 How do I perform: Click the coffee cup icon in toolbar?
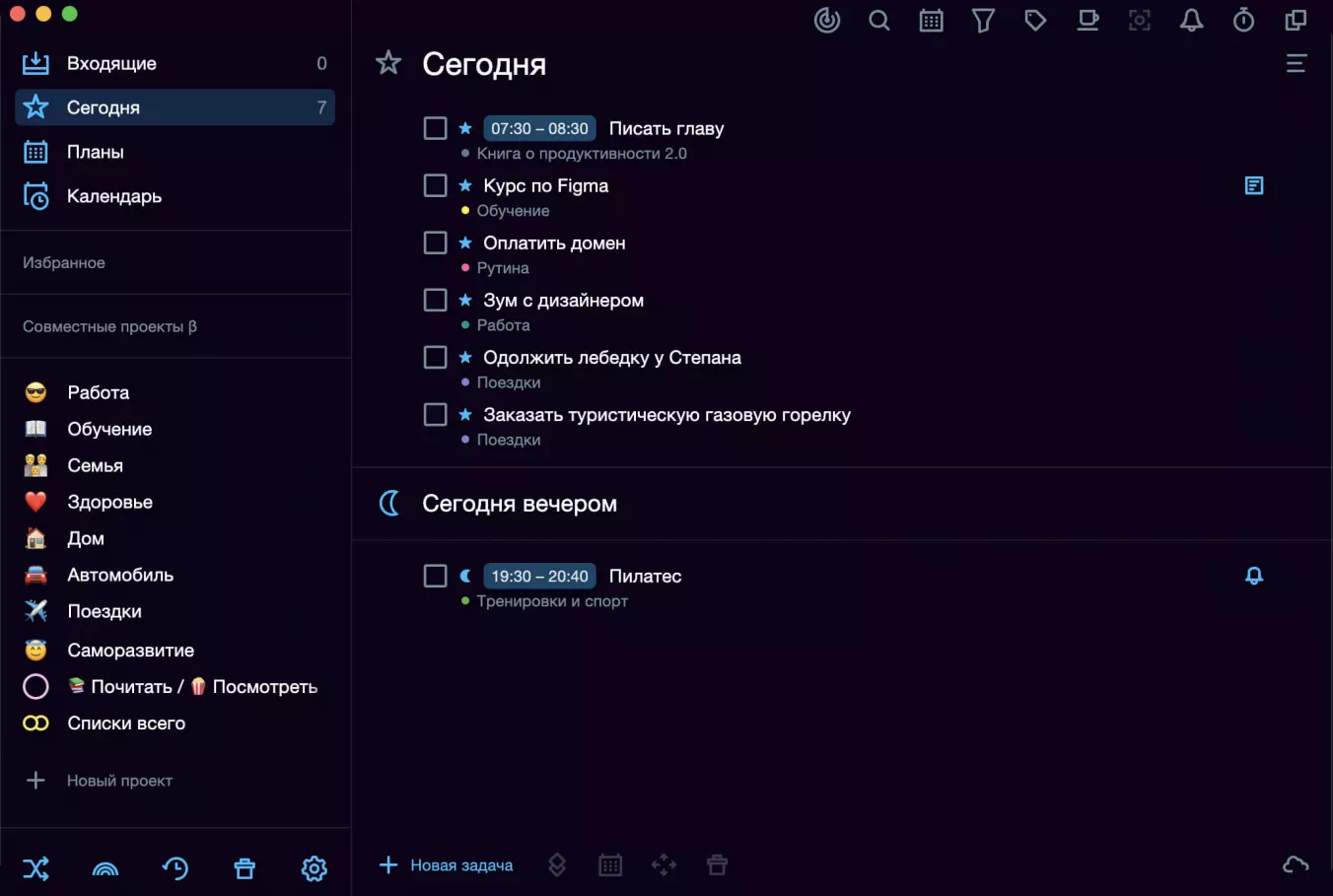[x=1087, y=20]
